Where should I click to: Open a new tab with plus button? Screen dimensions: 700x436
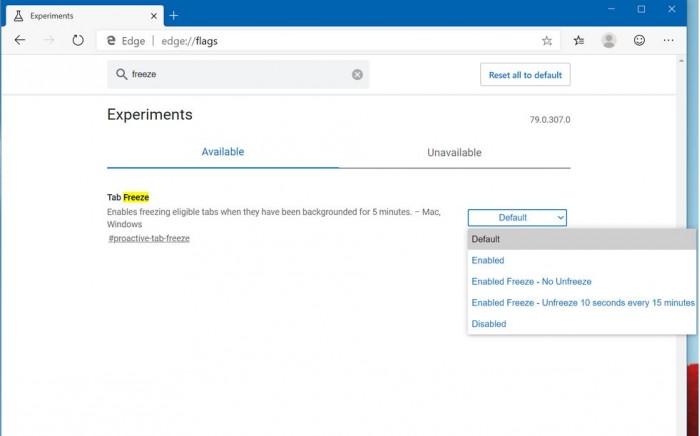click(174, 16)
